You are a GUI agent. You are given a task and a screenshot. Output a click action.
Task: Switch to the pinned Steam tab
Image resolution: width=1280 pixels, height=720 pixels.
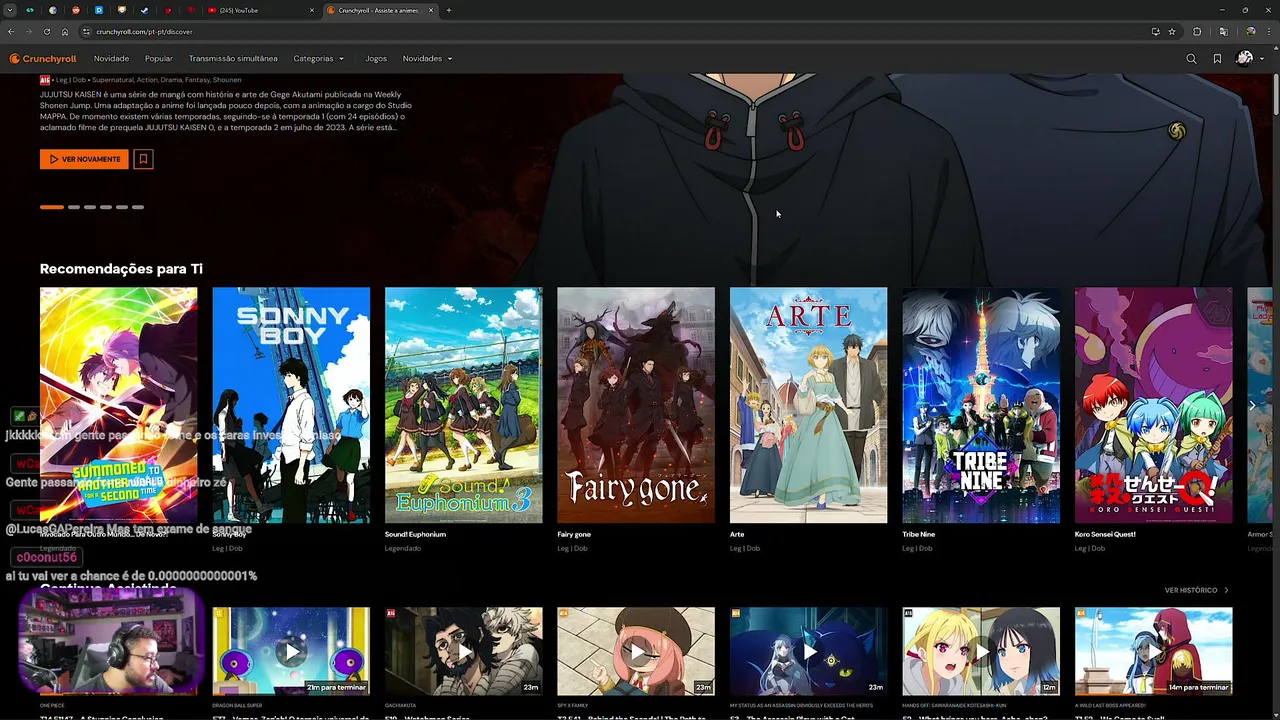pos(145,10)
